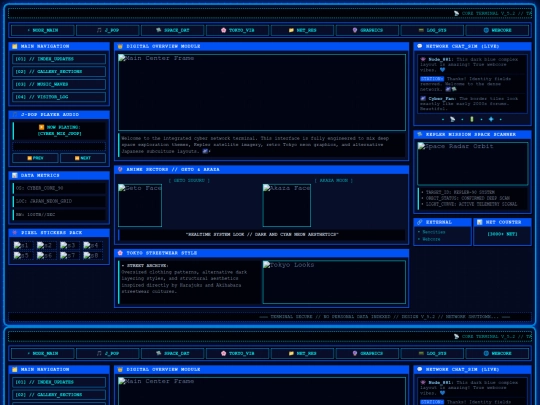540x405 pixels.
Task: Click the speech bubble icon on upper frame's NETWORK CHAT_SIM
Action: pyautogui.click(x=419, y=46)
